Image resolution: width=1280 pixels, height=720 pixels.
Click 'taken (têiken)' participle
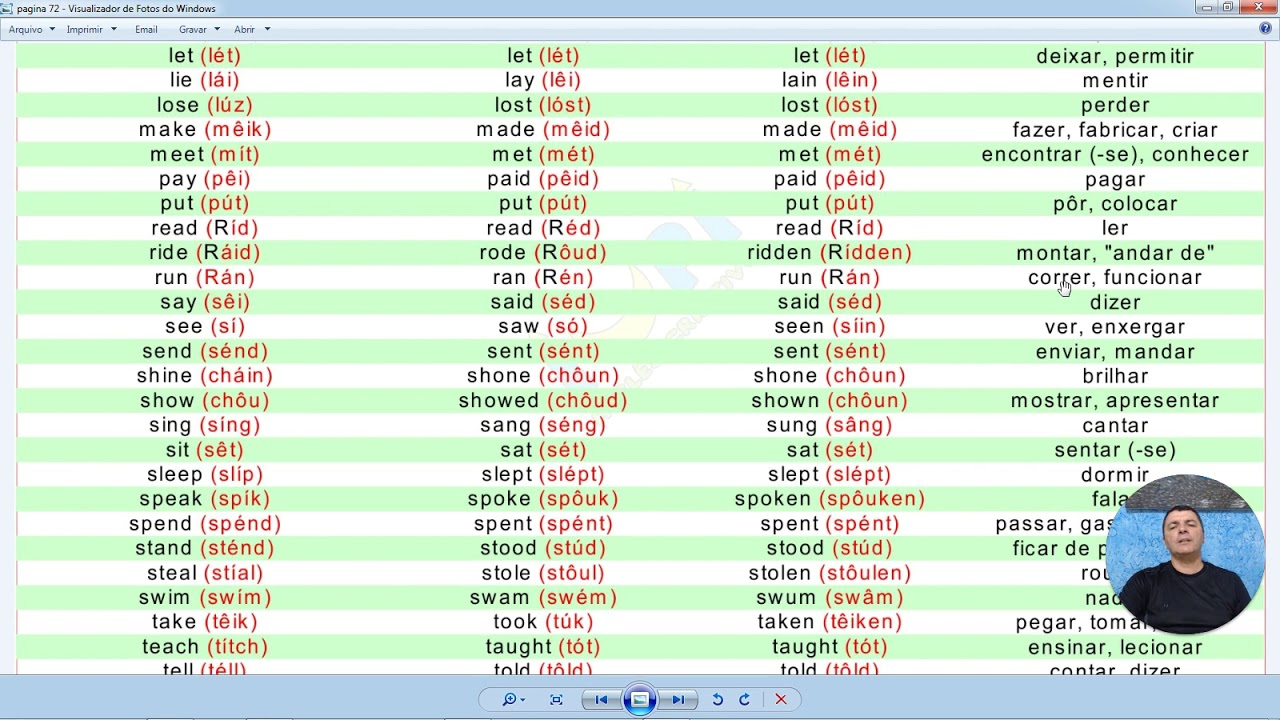(x=830, y=622)
